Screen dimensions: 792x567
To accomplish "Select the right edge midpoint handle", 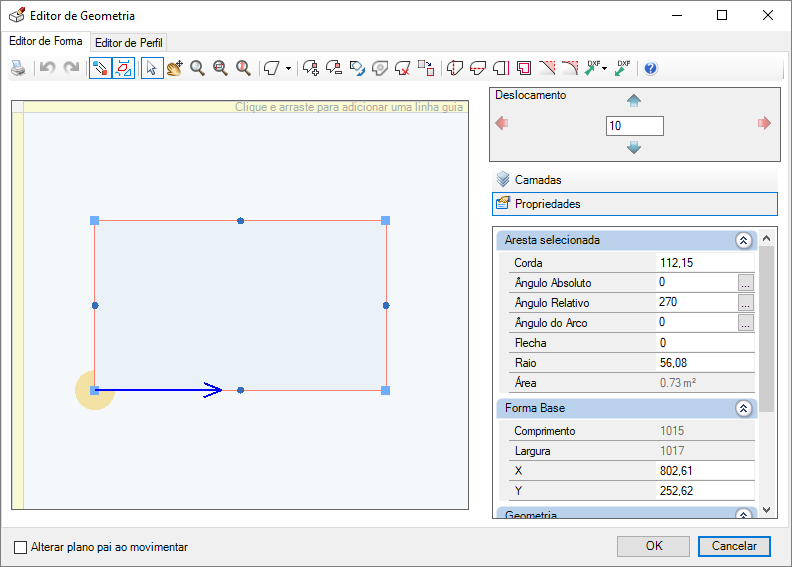I will tap(386, 305).
